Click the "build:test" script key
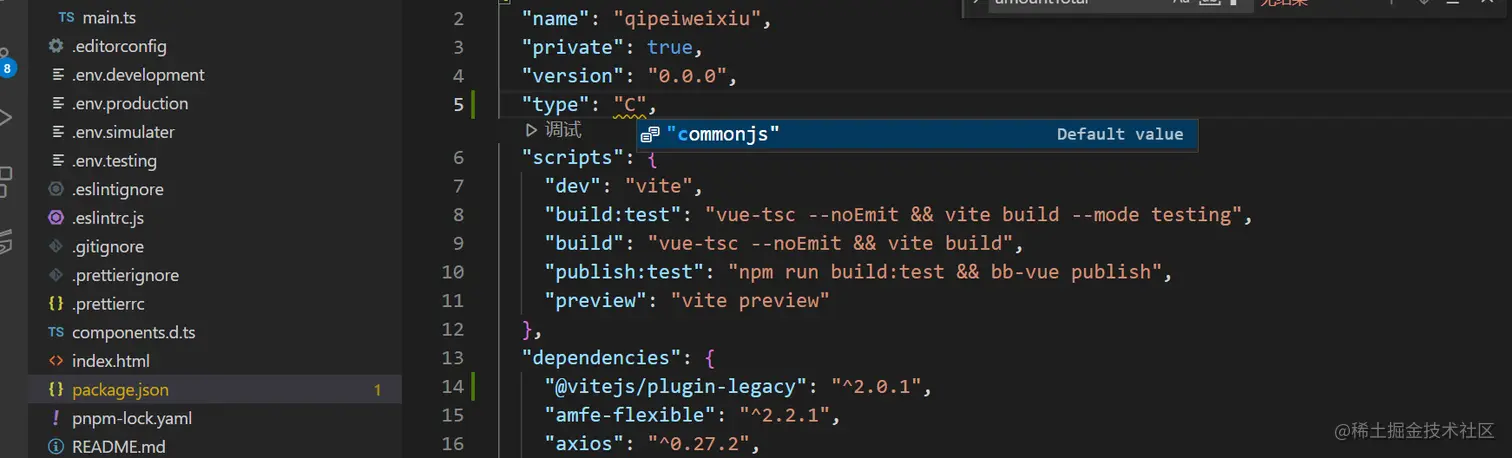The height and width of the screenshot is (458, 1512). click(x=613, y=215)
